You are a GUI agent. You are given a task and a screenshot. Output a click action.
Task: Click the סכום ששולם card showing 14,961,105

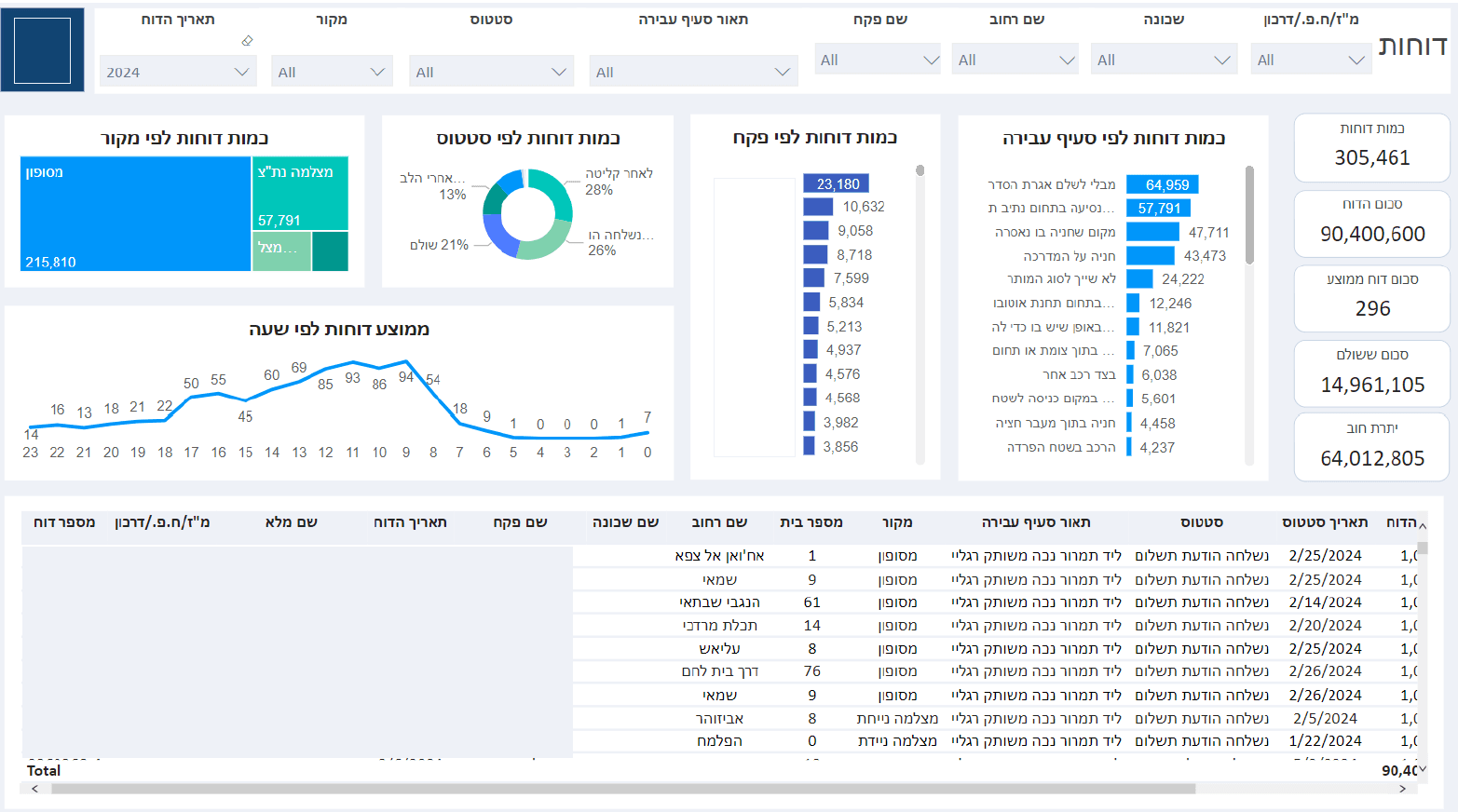click(x=1371, y=373)
